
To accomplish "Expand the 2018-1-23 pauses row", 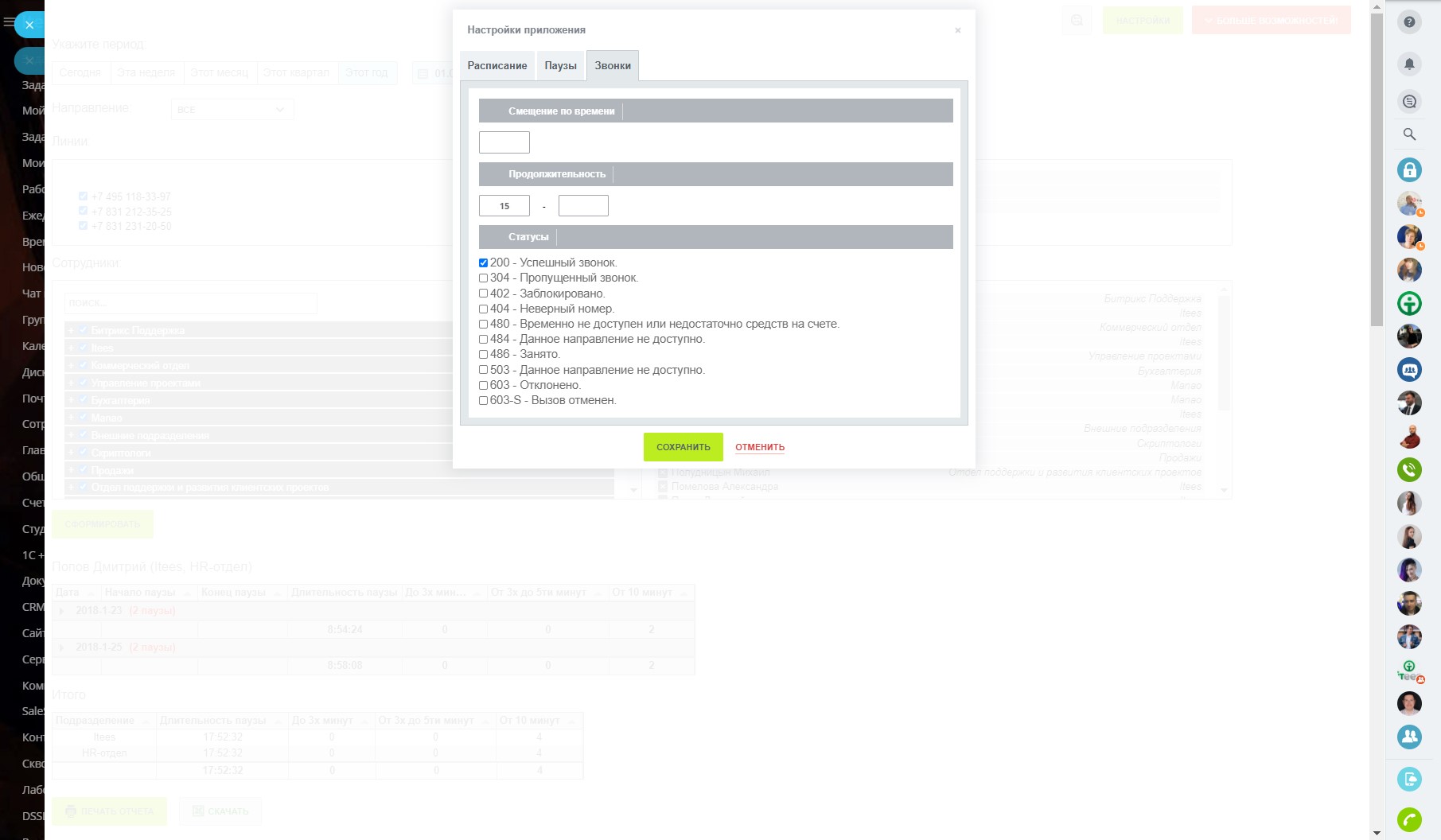I will (62, 611).
